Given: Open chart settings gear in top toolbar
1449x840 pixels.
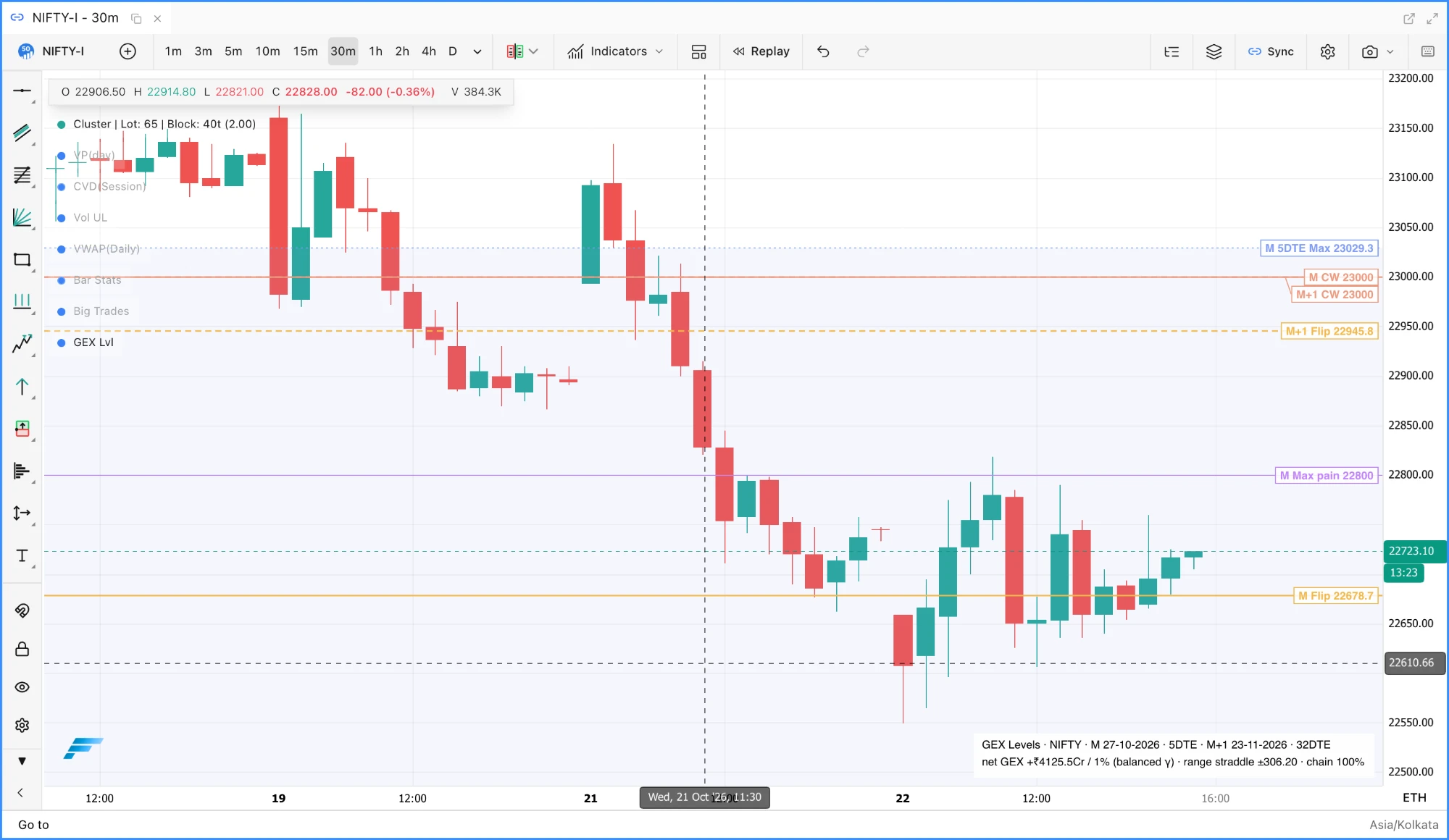Looking at the screenshot, I should pos(1327,51).
